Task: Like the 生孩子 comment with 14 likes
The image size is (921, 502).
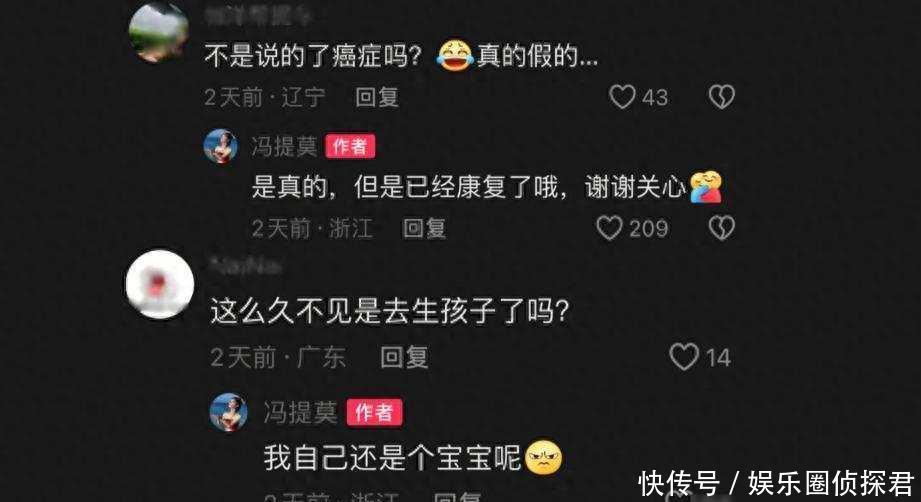Action: (684, 357)
